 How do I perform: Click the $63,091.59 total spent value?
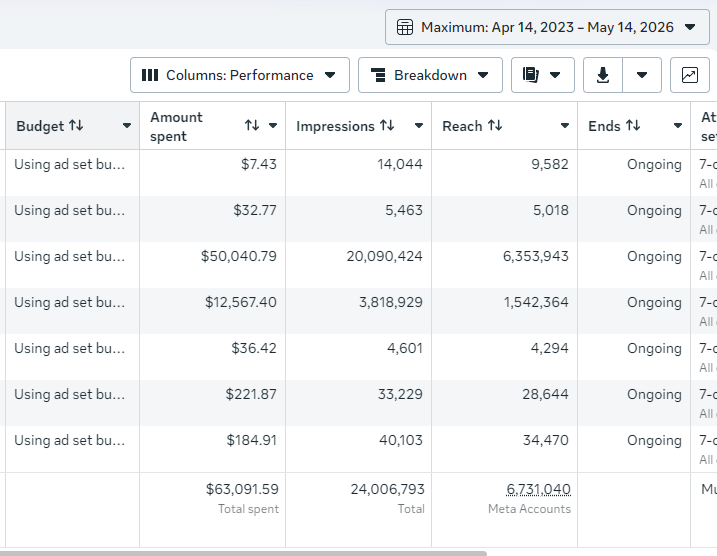click(x=242, y=490)
